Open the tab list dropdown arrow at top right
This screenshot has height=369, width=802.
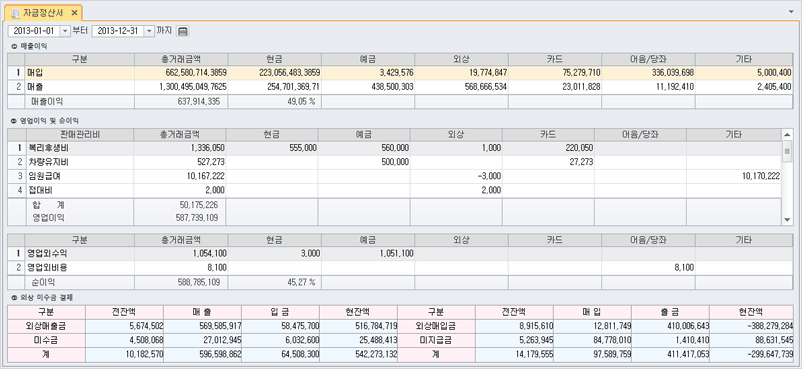(x=793, y=11)
